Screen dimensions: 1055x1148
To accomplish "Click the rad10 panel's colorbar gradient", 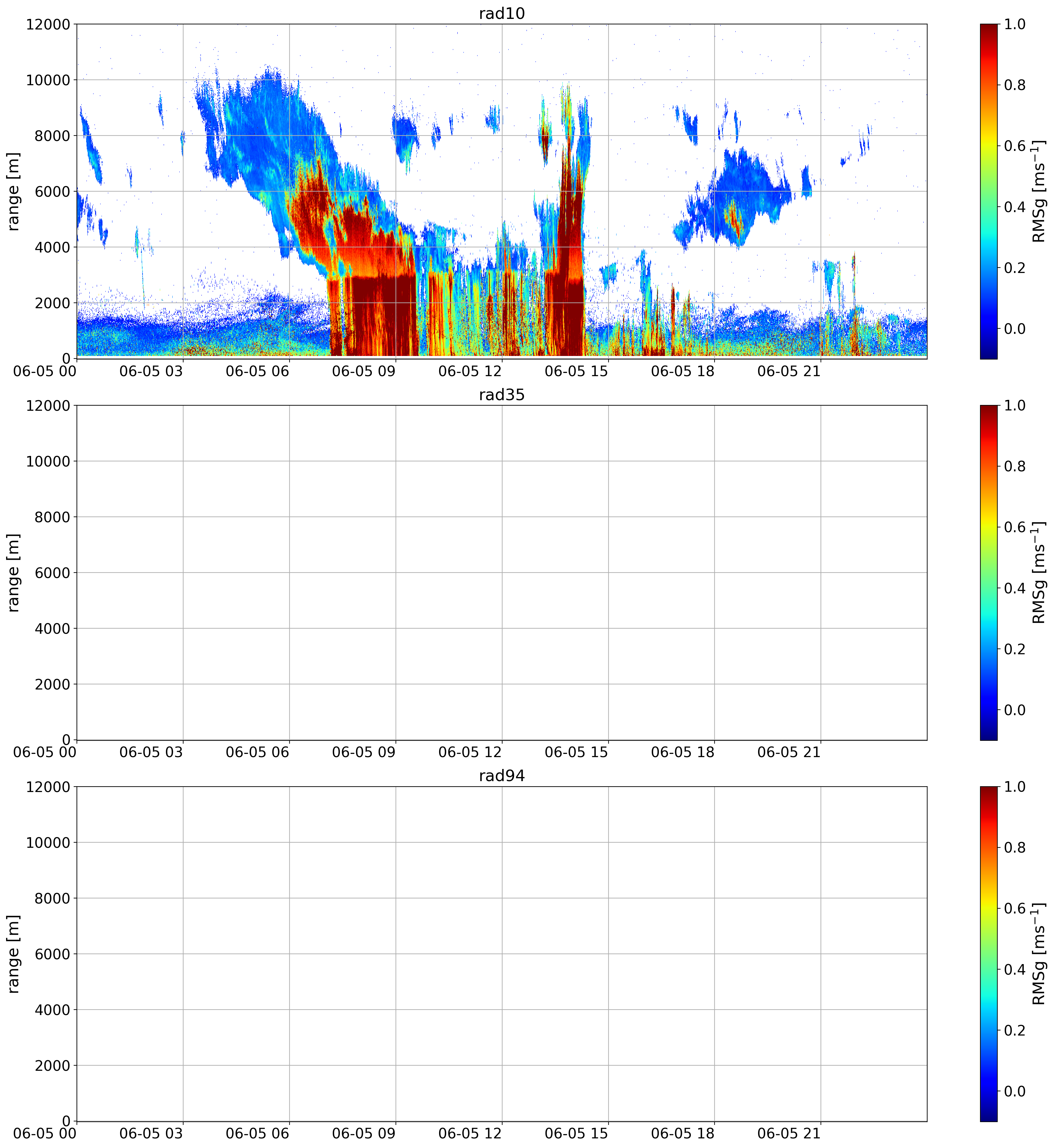I will click(x=988, y=191).
